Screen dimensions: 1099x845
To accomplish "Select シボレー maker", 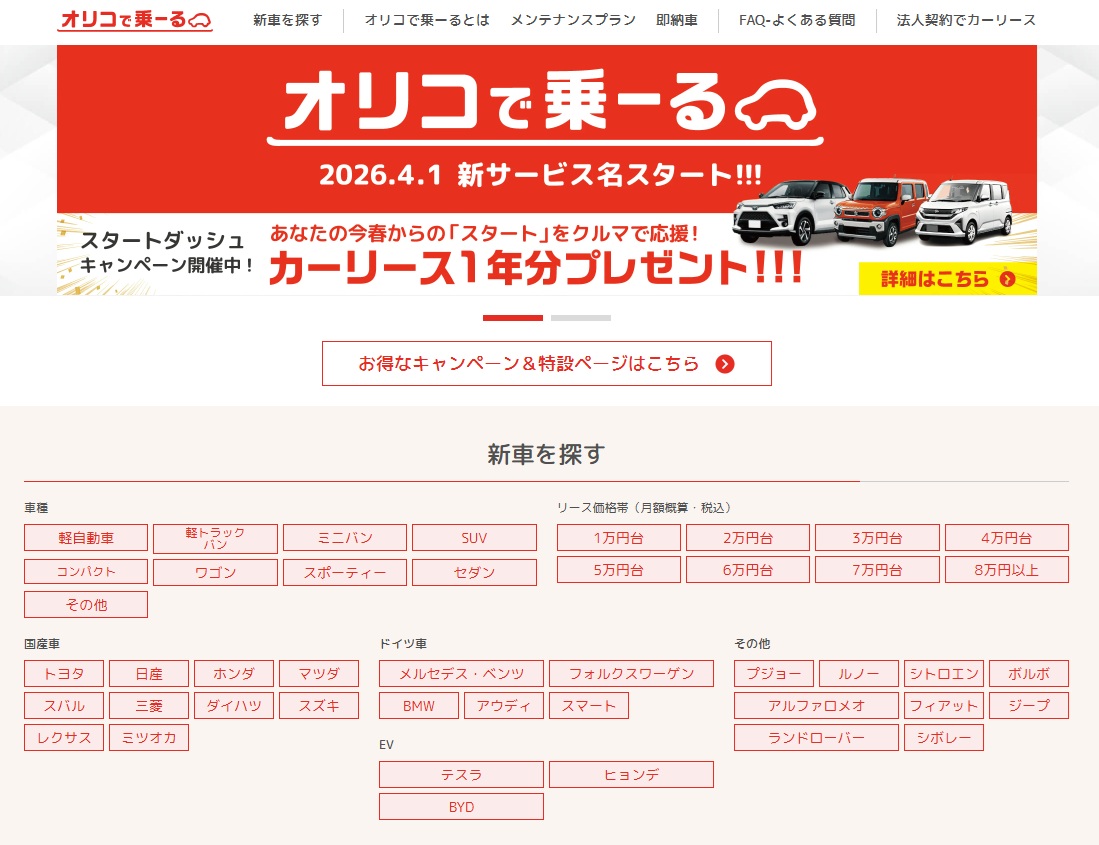I will (944, 738).
